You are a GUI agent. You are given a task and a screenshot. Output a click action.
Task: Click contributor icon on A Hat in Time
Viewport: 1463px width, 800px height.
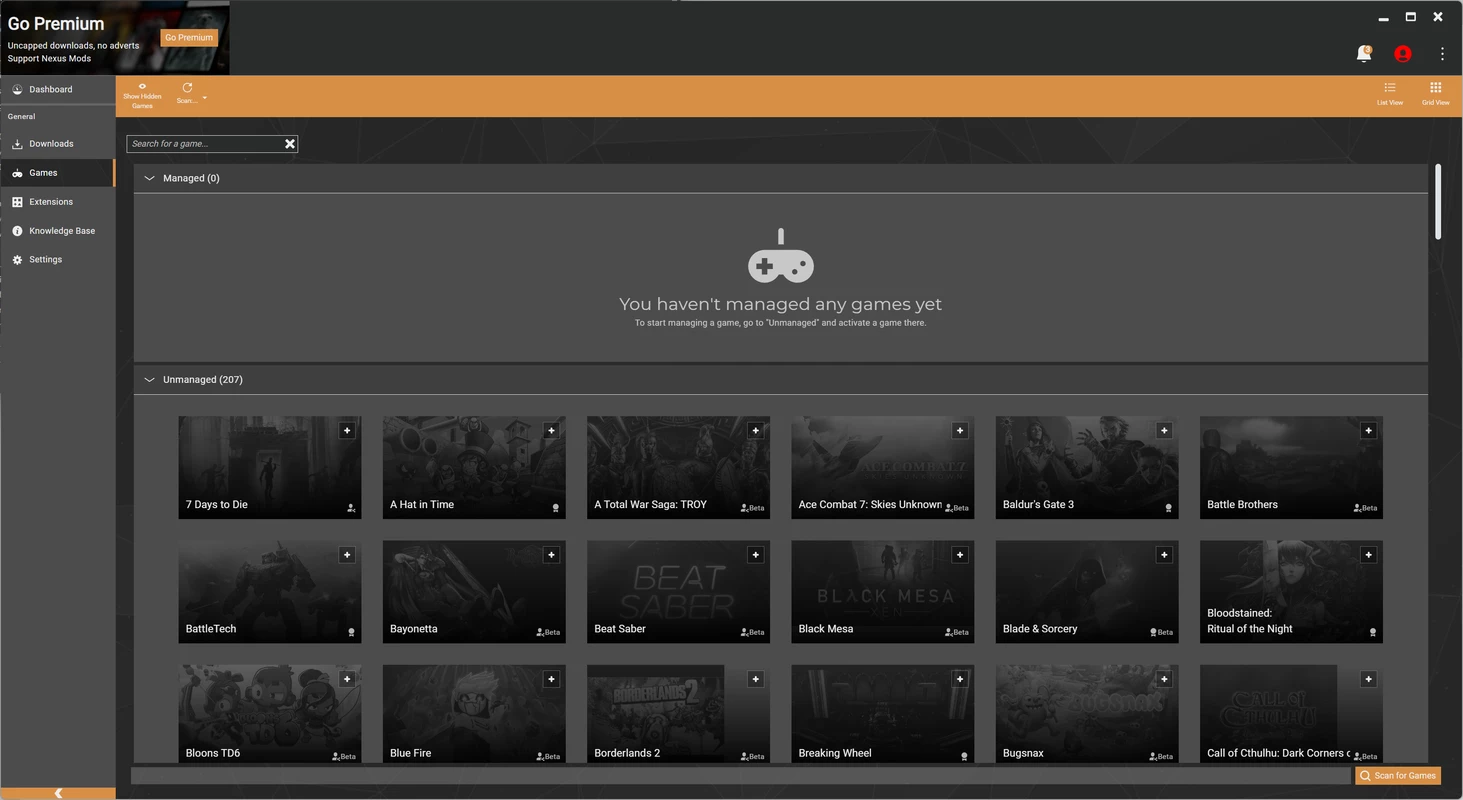[x=556, y=508]
